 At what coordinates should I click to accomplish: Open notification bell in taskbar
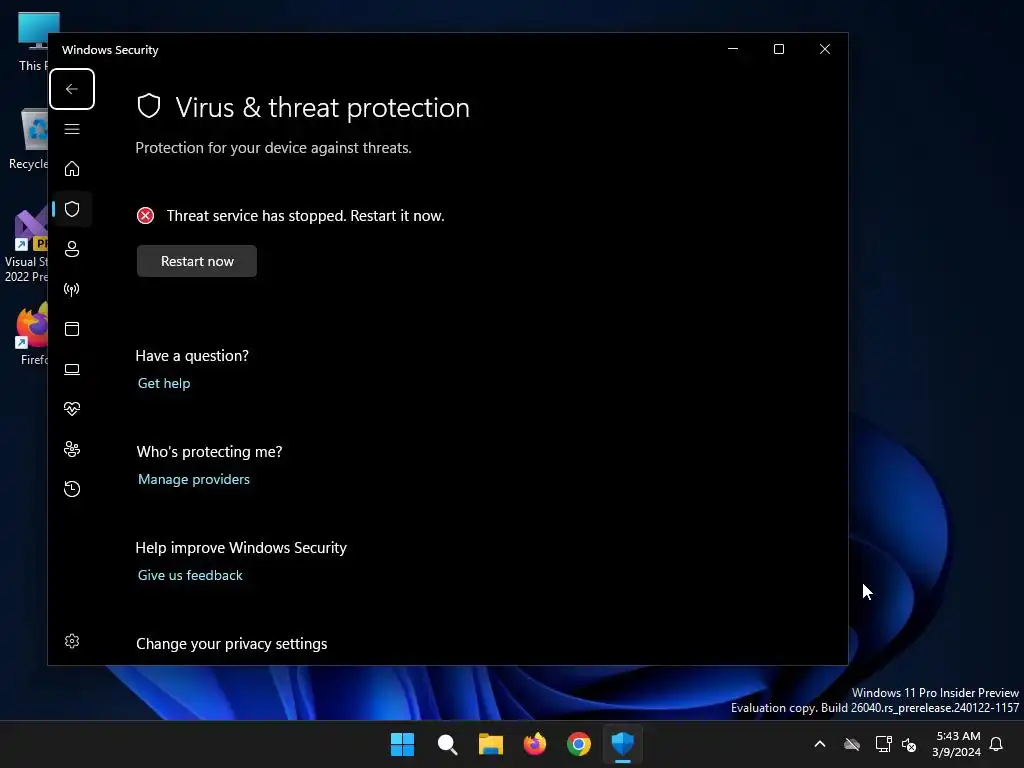point(996,744)
